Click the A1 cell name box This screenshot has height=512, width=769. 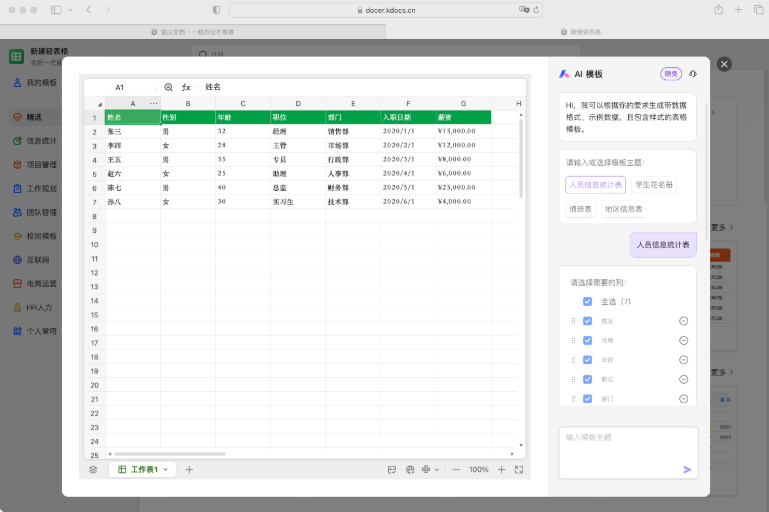[120, 87]
